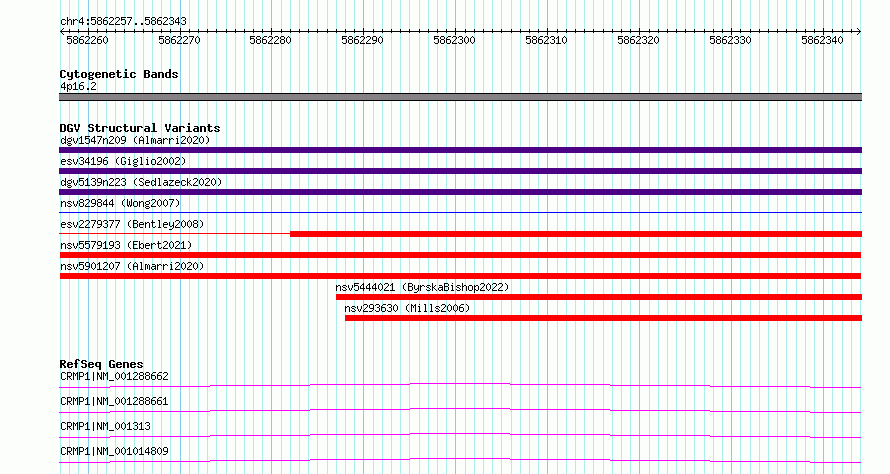Click the red bar of nsv5444021
890x474 pixels.
coord(599,297)
